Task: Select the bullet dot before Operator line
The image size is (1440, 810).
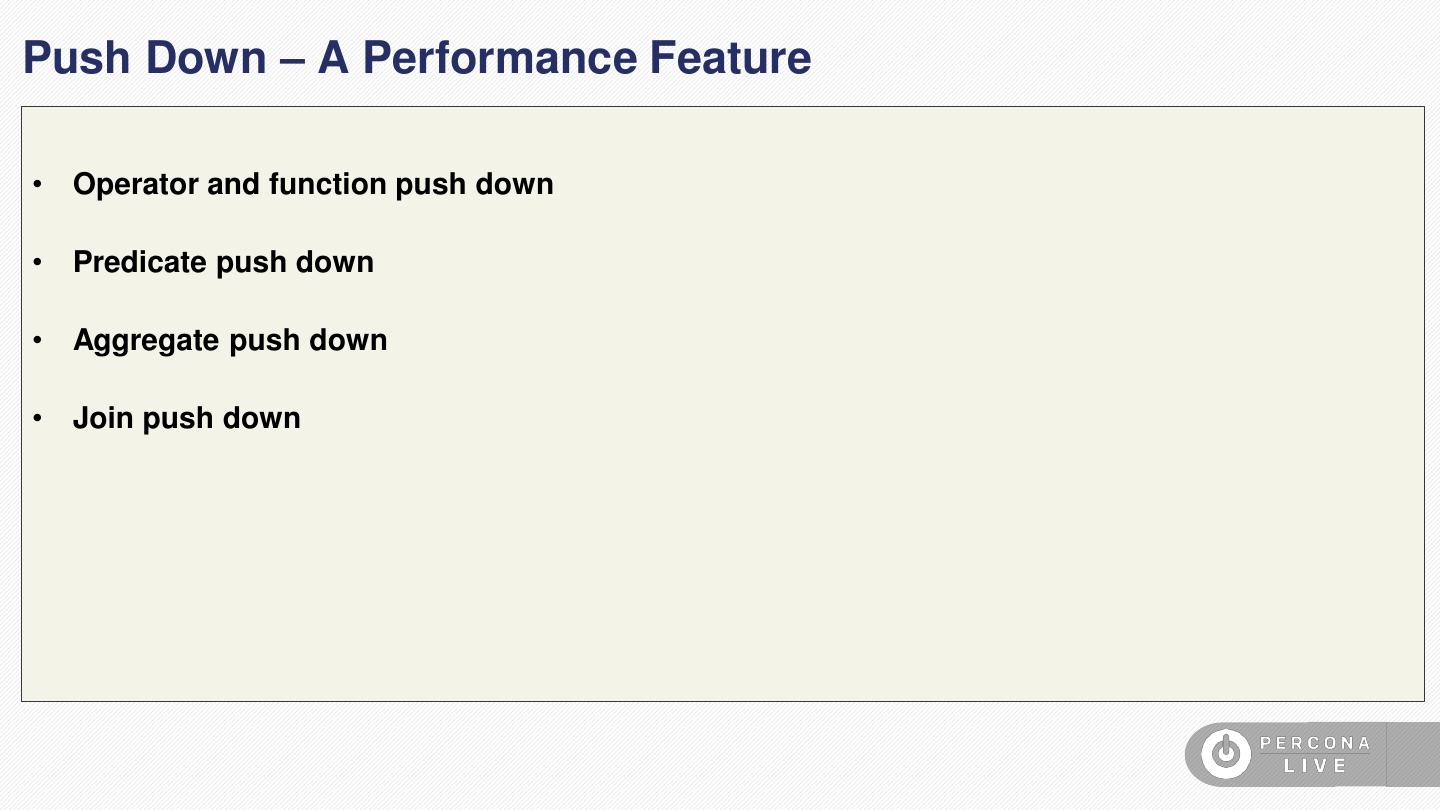Action: coord(38,185)
